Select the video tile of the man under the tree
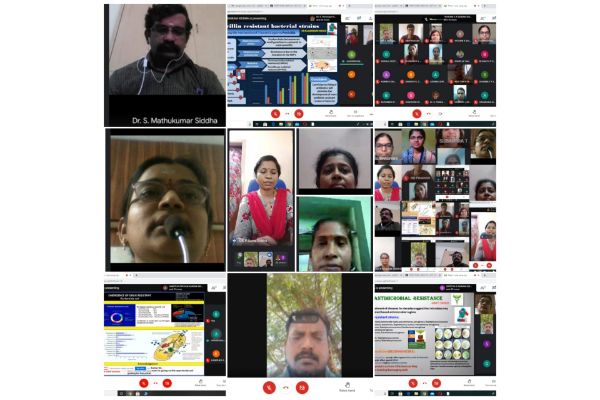Screen dimensions: 600x400 click(x=299, y=325)
